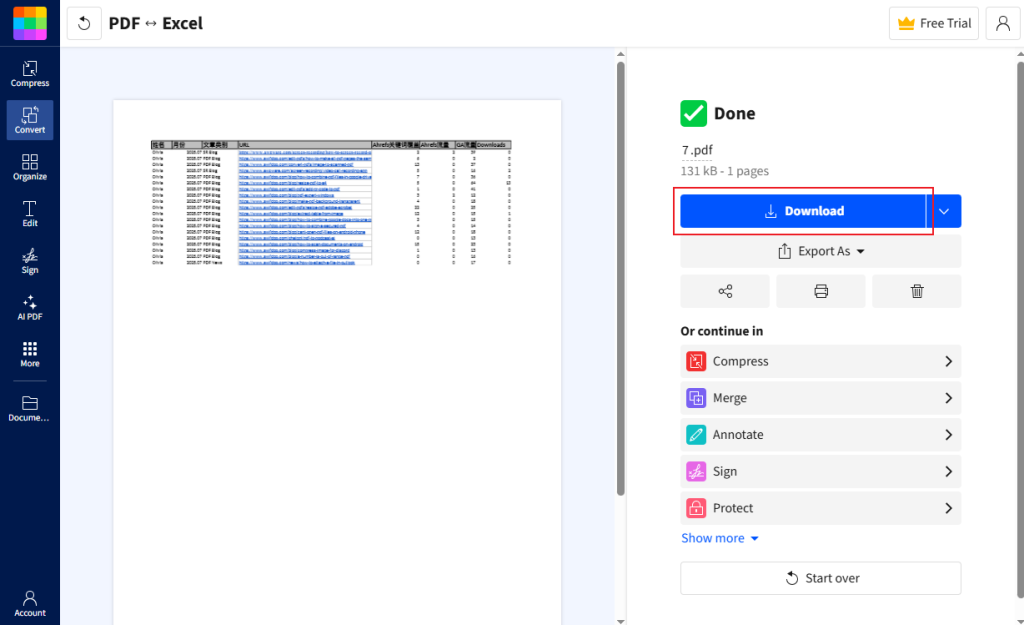The height and width of the screenshot is (625, 1024).
Task: Launch AI PDF from the sidebar
Action: pyautogui.click(x=30, y=307)
